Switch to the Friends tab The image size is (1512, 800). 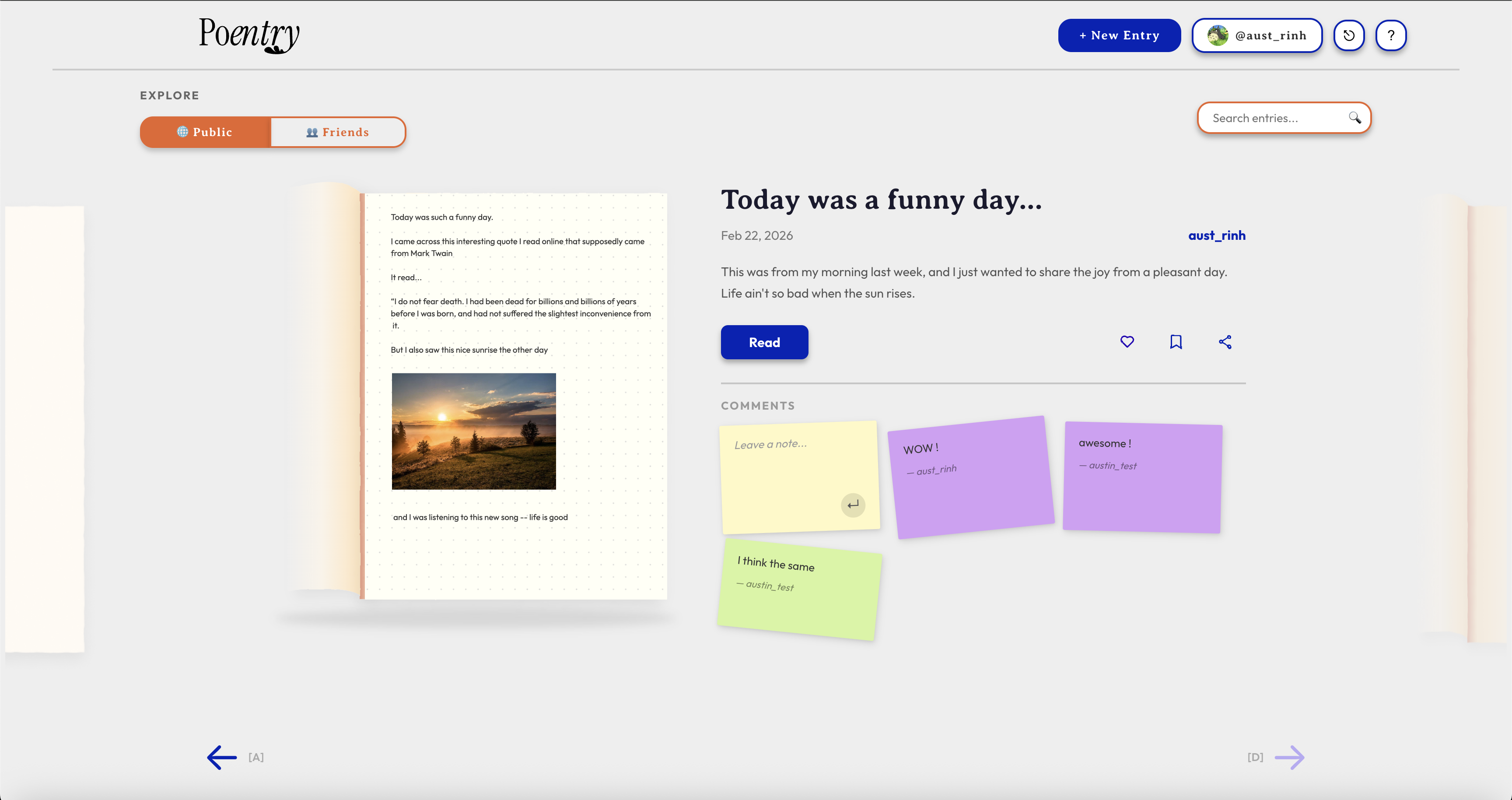coord(337,132)
